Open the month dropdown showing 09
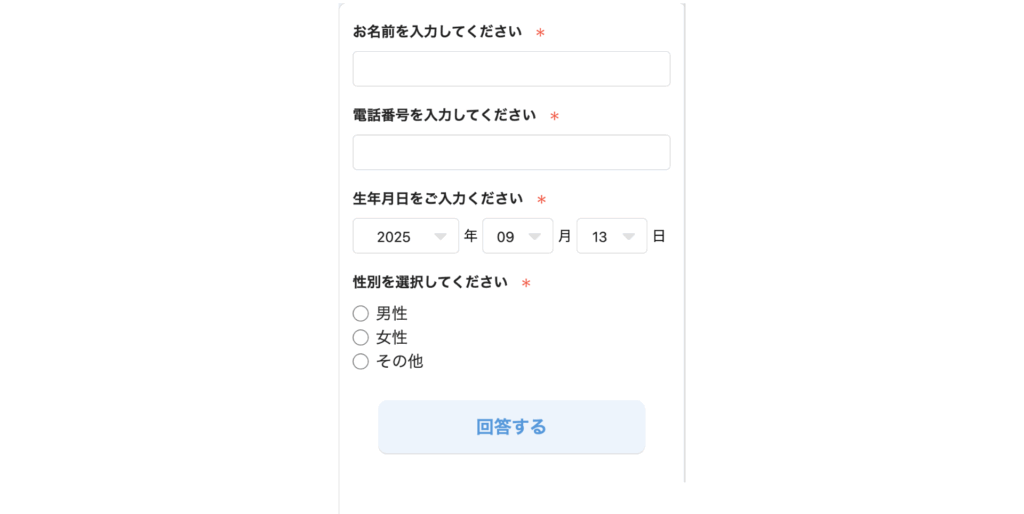Image resolution: width=1024 pixels, height=514 pixels. point(517,236)
